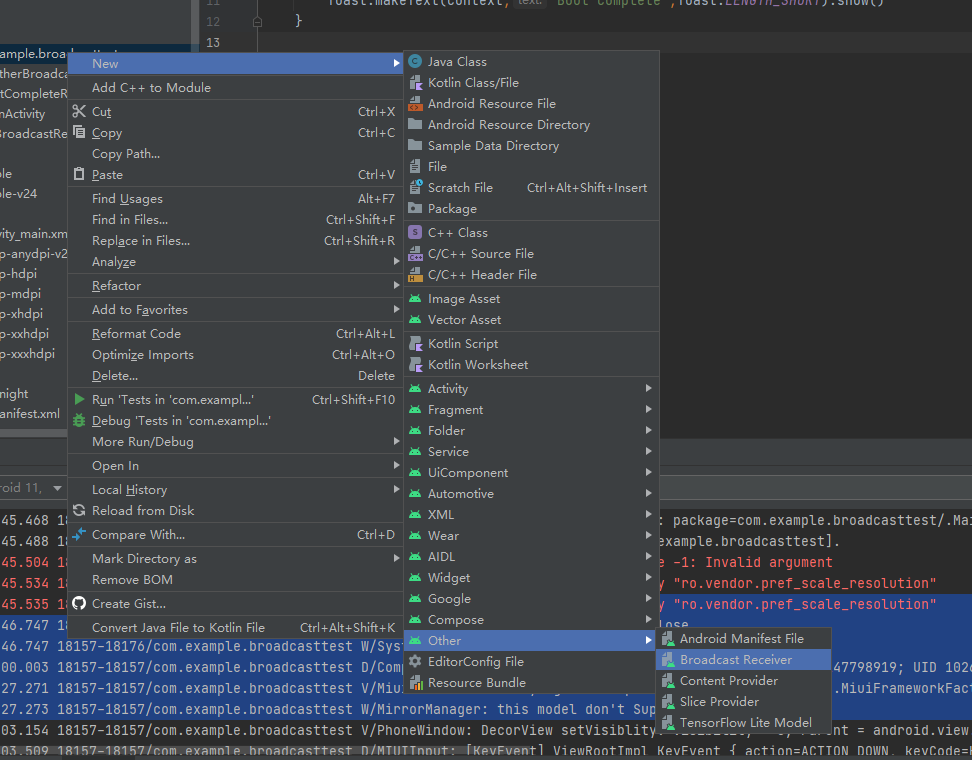
Task: Expand the Mark Directory as submenu arrow
Action: (x=396, y=558)
